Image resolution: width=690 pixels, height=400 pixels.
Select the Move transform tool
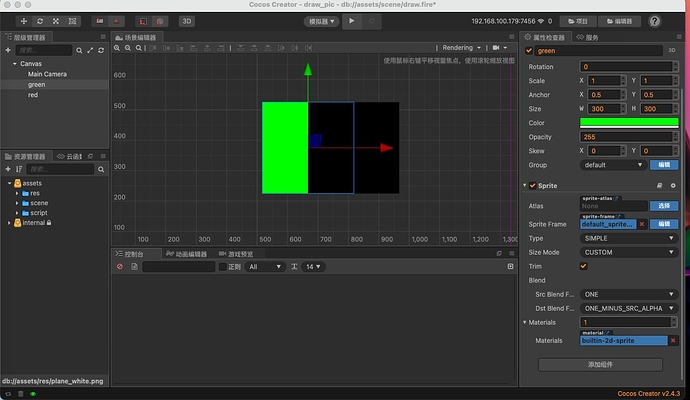click(x=24, y=21)
